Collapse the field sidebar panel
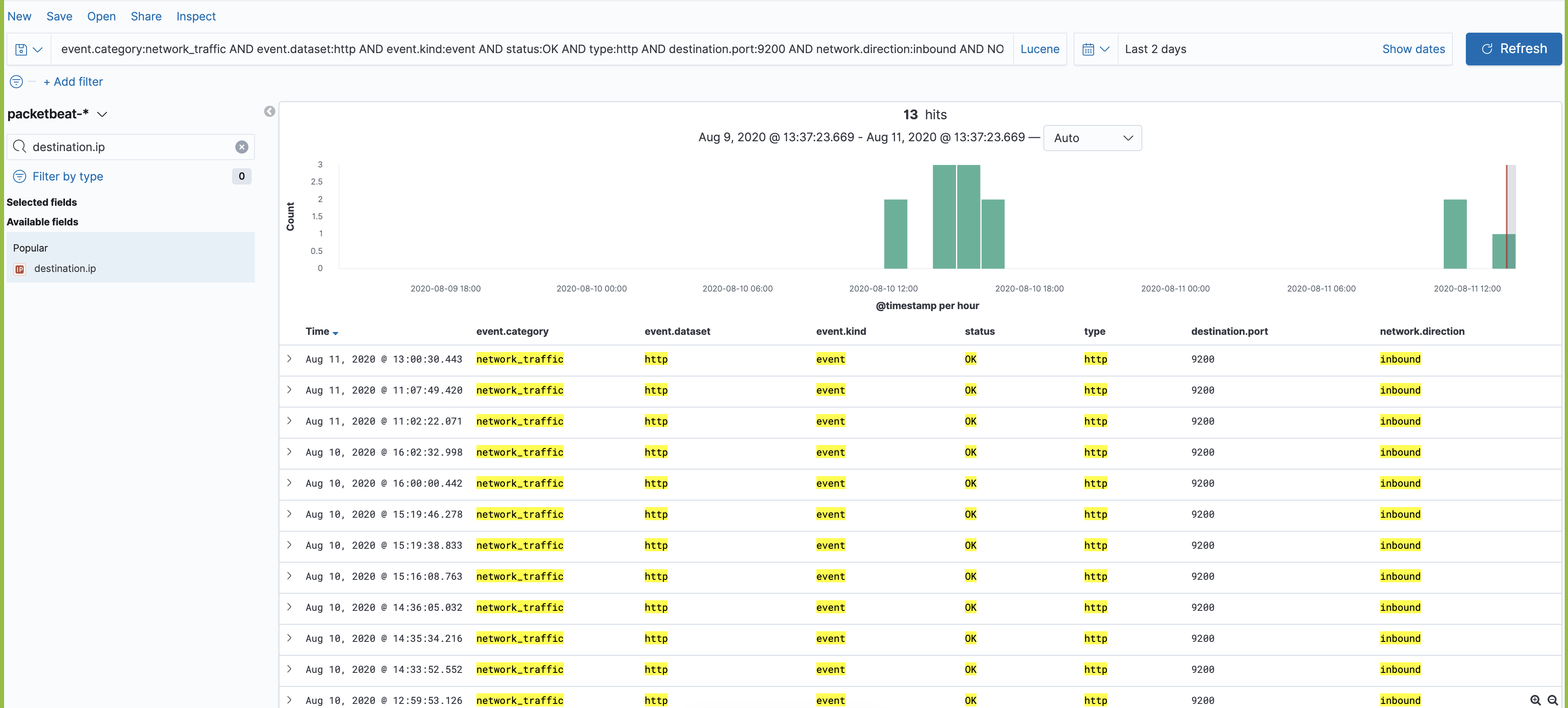 tap(270, 111)
